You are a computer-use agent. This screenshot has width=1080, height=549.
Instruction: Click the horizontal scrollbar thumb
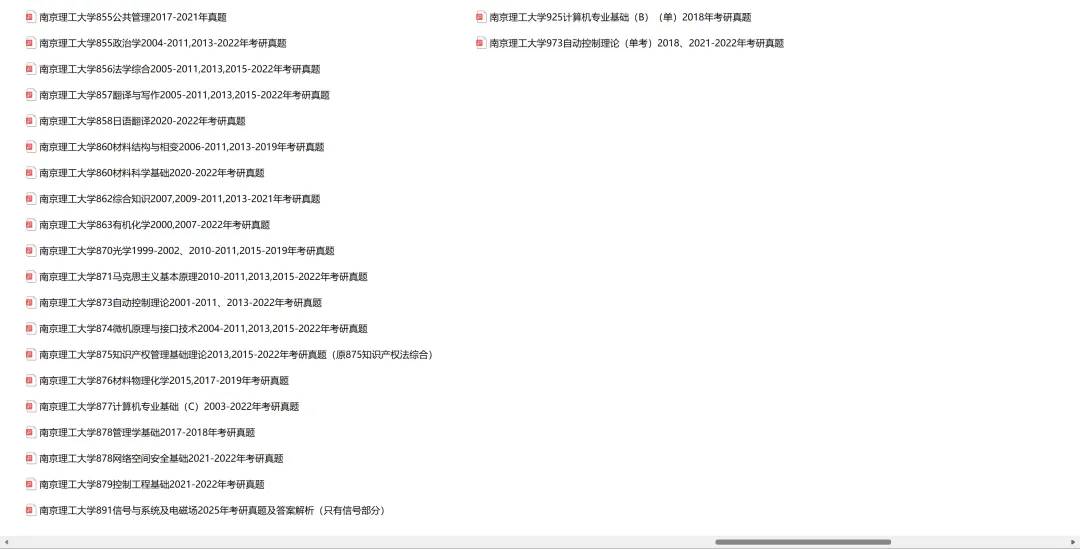click(803, 542)
